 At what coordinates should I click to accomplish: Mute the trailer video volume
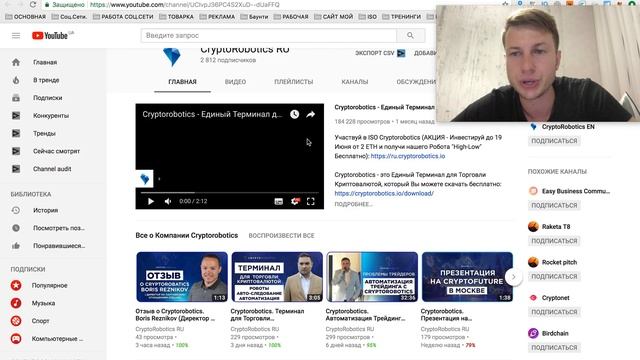tap(168, 201)
